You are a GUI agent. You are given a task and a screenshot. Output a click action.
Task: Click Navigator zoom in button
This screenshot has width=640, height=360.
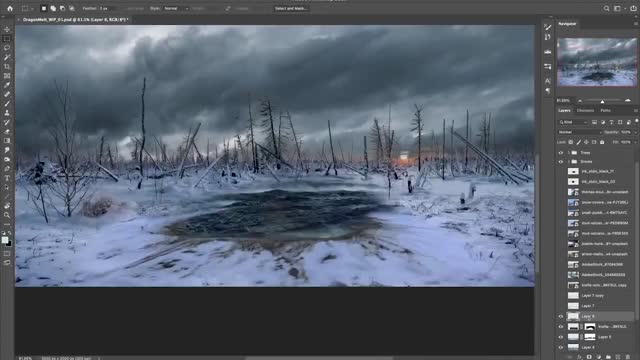coord(628,100)
